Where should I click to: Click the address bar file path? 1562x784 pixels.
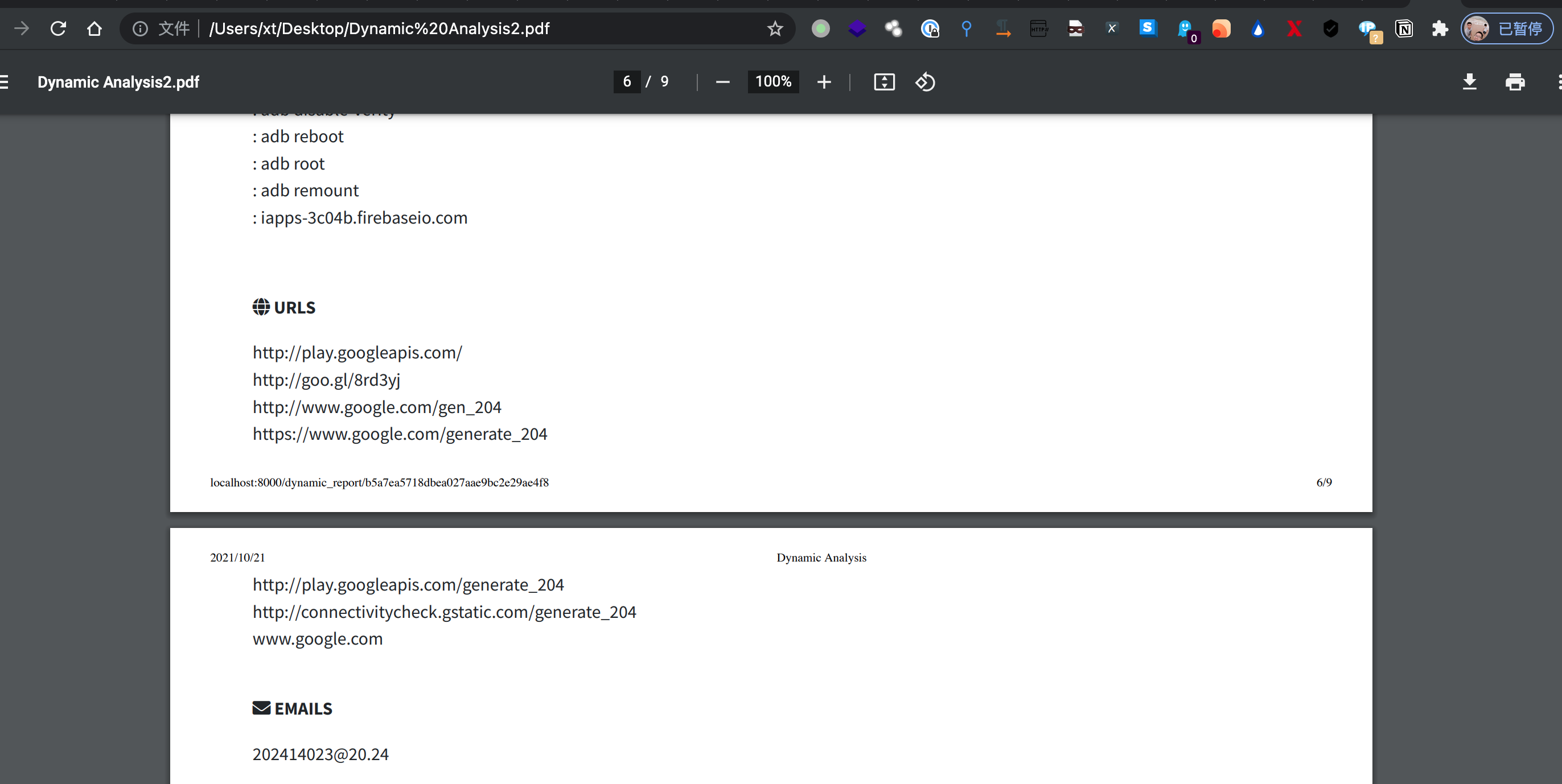pos(379,28)
